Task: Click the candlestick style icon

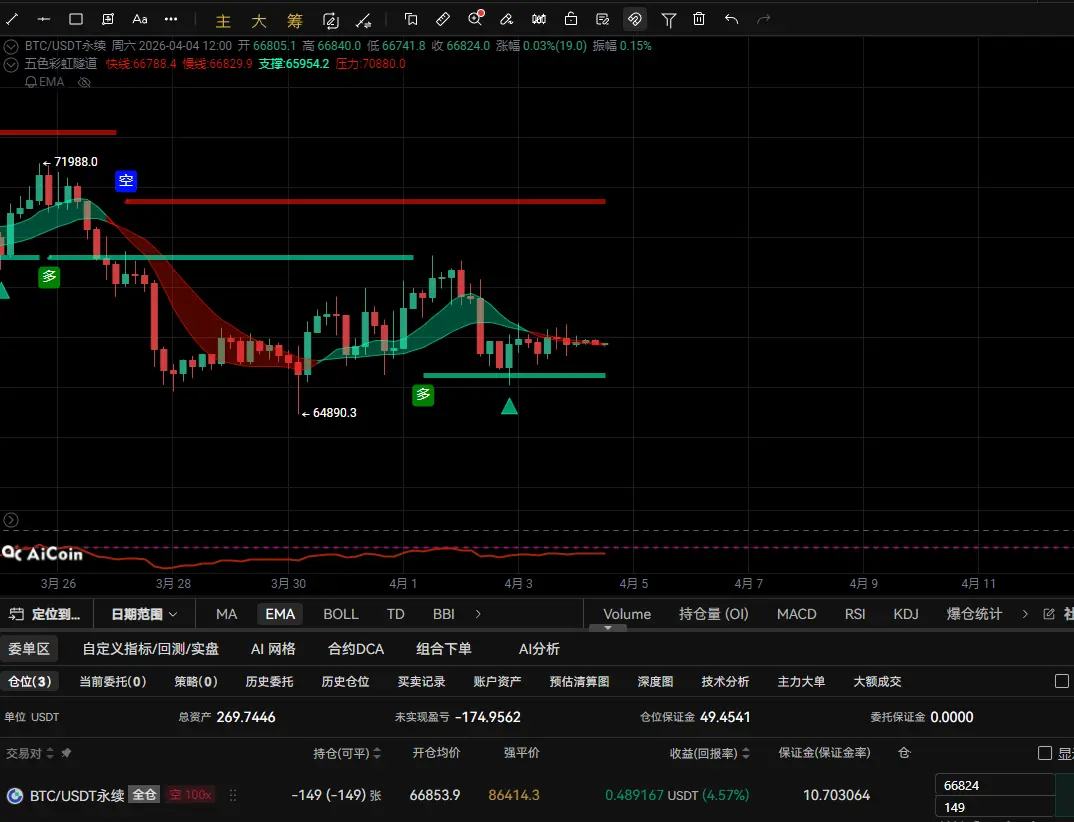Action: click(539, 19)
